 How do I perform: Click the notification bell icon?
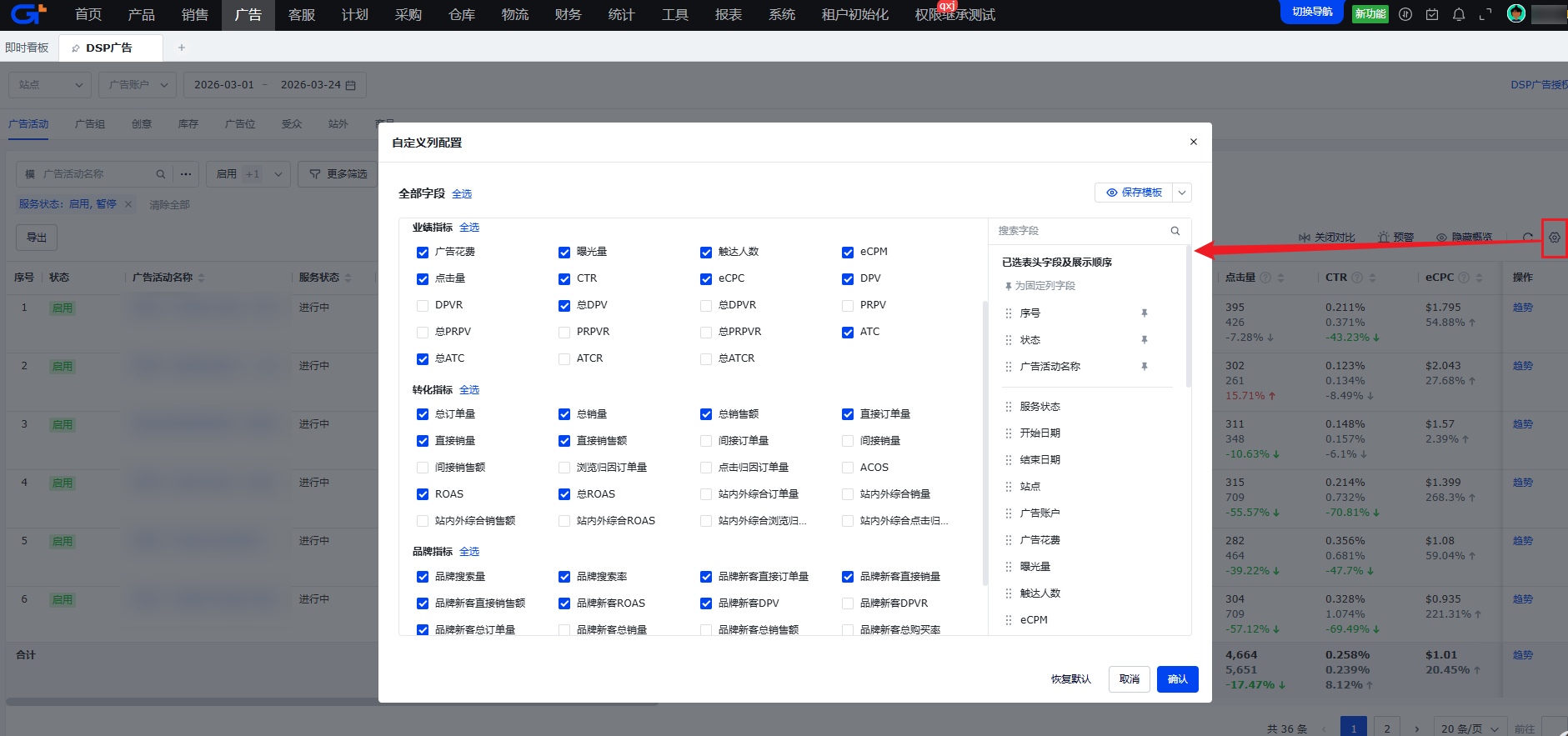[x=1459, y=14]
